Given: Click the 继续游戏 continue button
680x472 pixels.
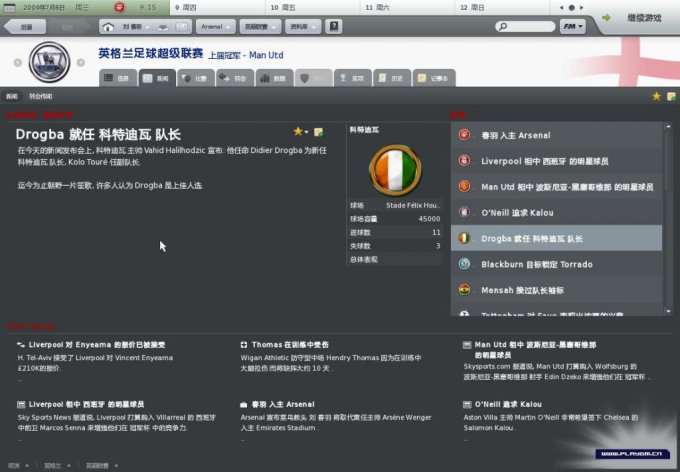Looking at the screenshot, I should point(644,18).
